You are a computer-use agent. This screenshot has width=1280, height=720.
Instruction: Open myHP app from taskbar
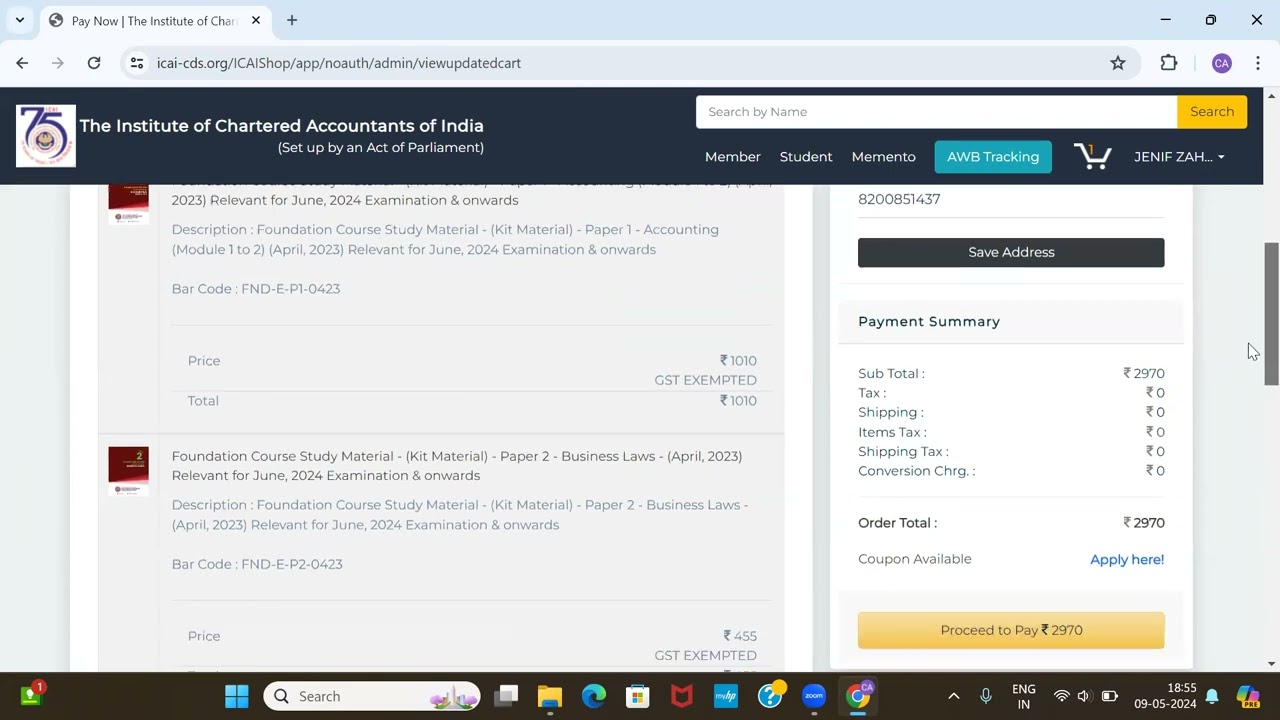(726, 696)
